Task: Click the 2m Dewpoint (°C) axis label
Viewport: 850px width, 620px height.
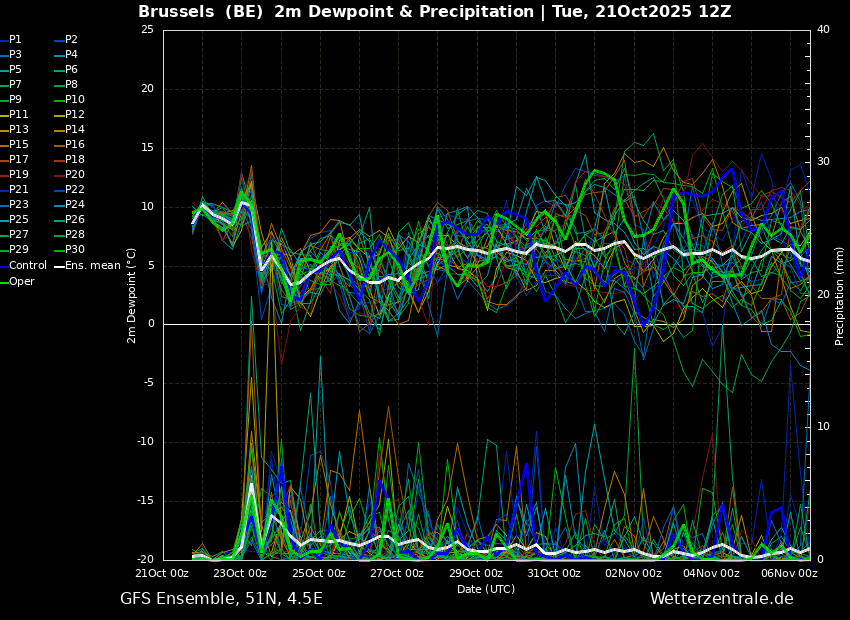Action: click(132, 295)
